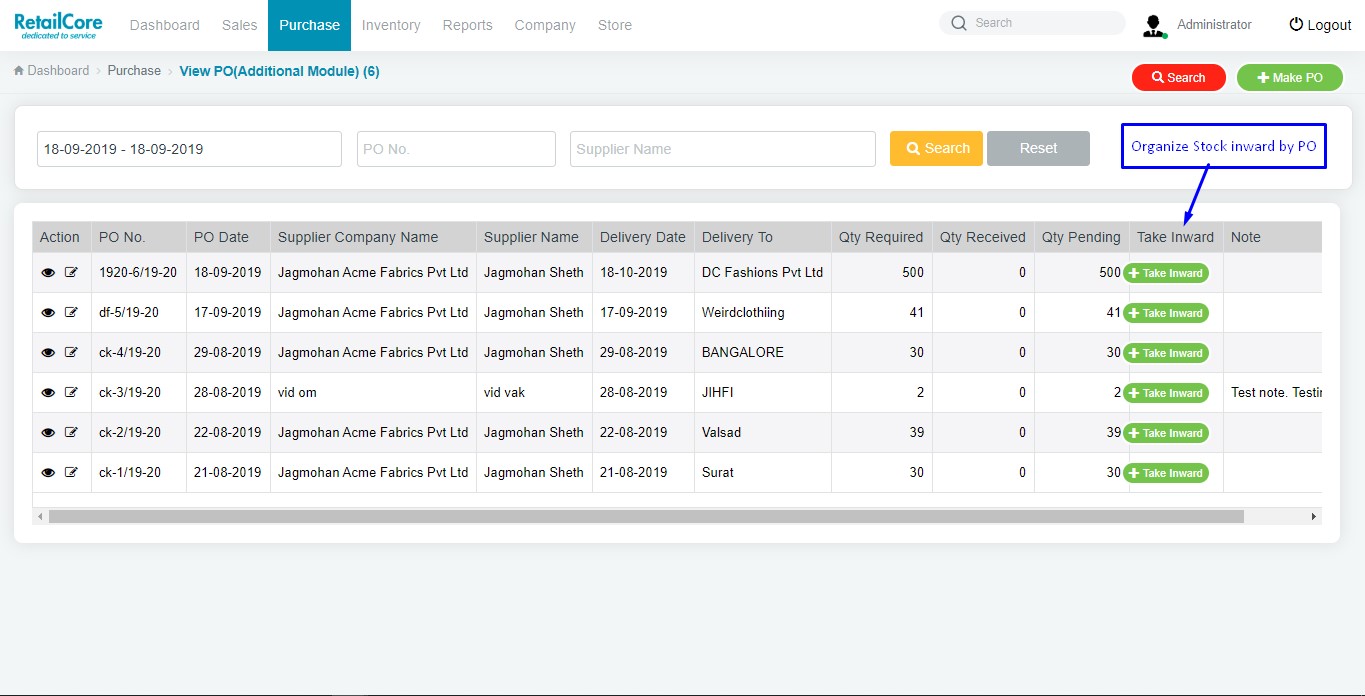
Task: Open the Purchase menu
Action: click(x=309, y=25)
